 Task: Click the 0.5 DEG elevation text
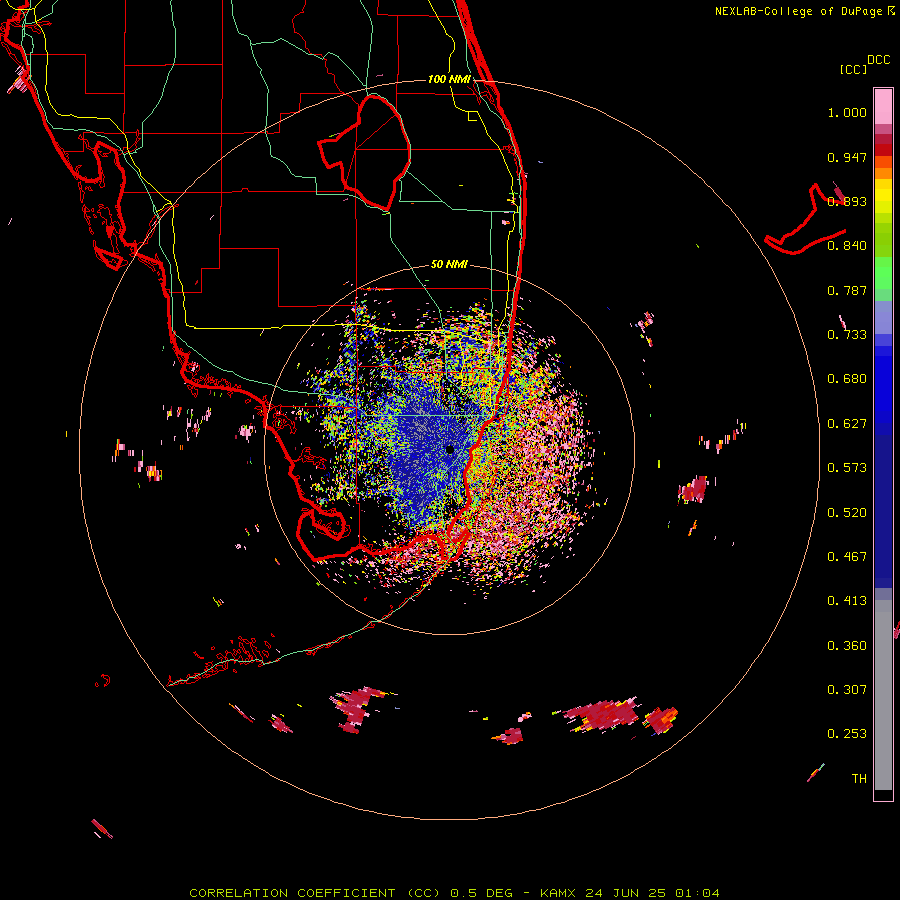(x=483, y=893)
